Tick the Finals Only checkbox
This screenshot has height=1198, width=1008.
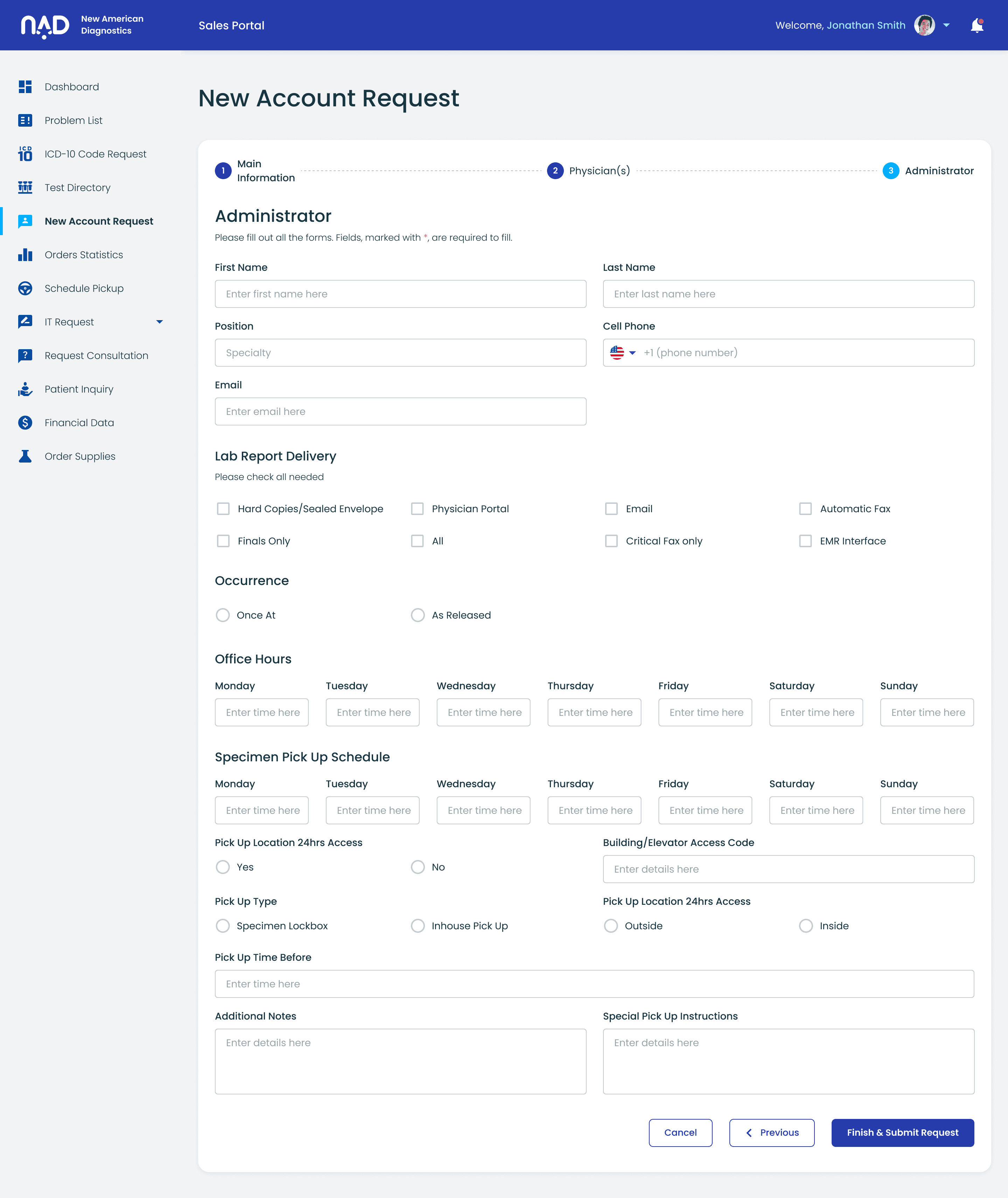pos(223,541)
